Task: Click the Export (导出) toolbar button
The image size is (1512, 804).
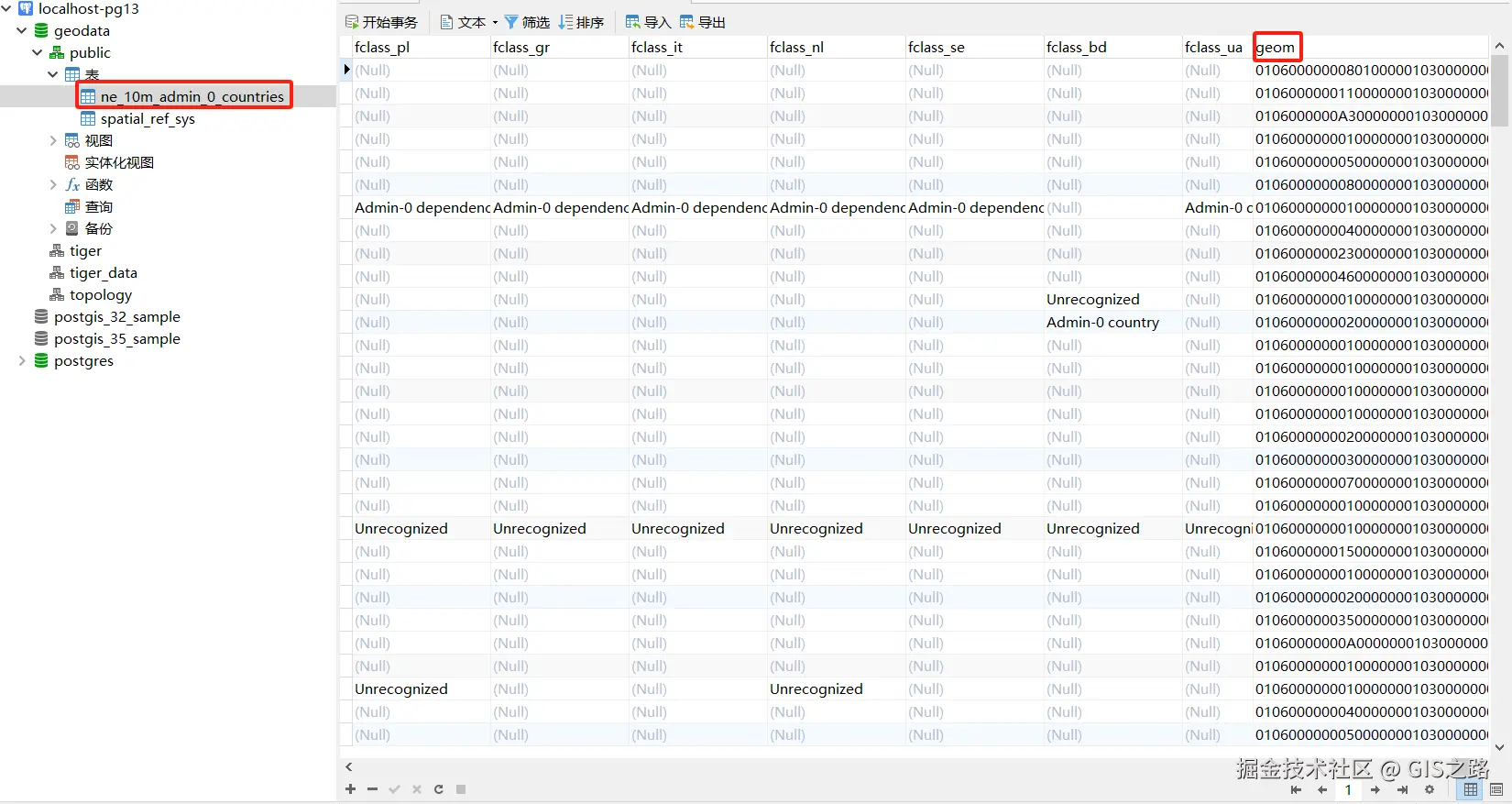Action: [702, 22]
